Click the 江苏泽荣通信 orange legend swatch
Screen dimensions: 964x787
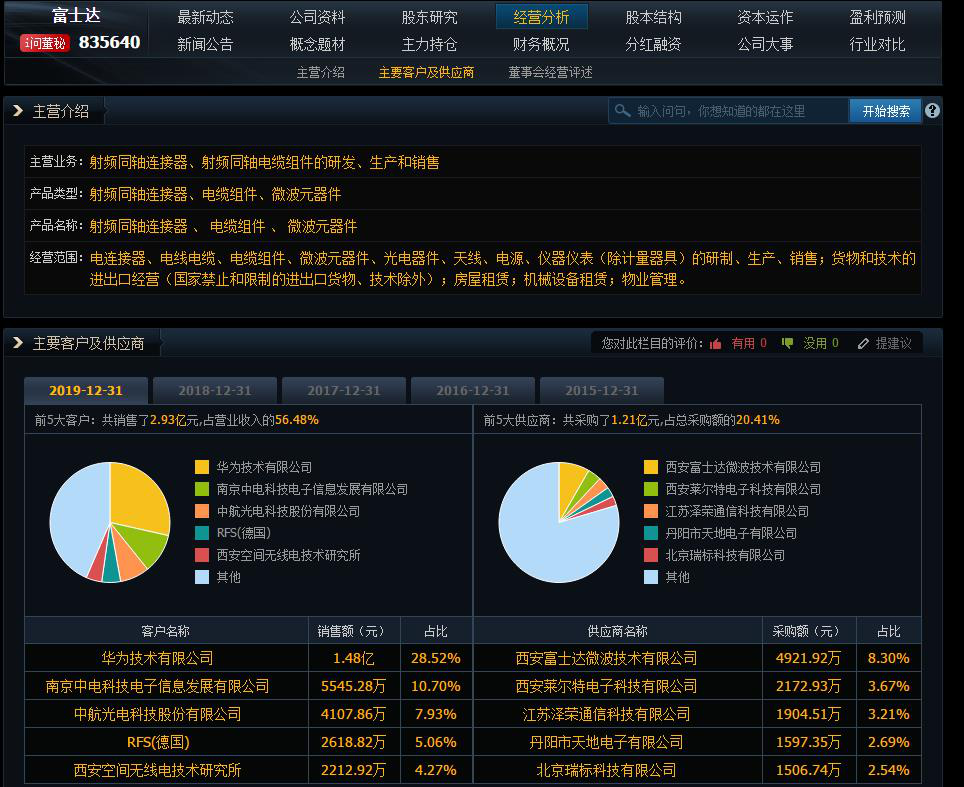pos(651,511)
